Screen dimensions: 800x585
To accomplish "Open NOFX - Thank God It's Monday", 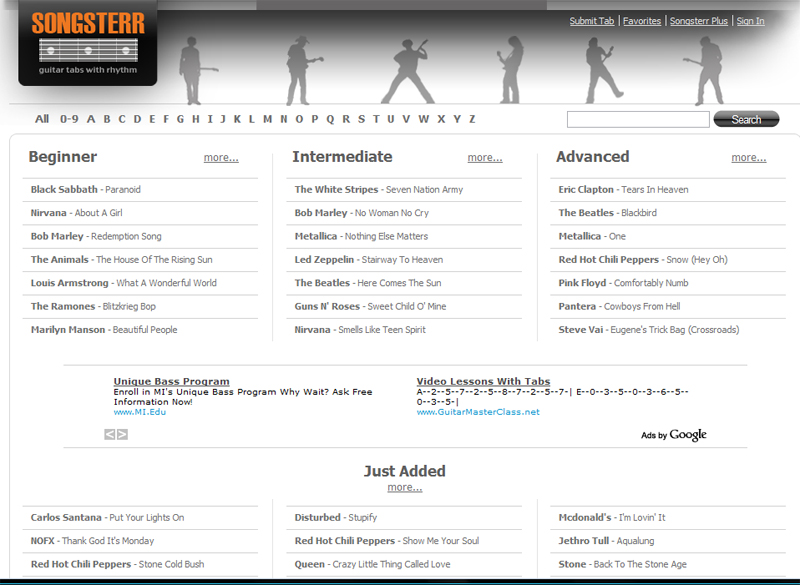I will coord(92,541).
